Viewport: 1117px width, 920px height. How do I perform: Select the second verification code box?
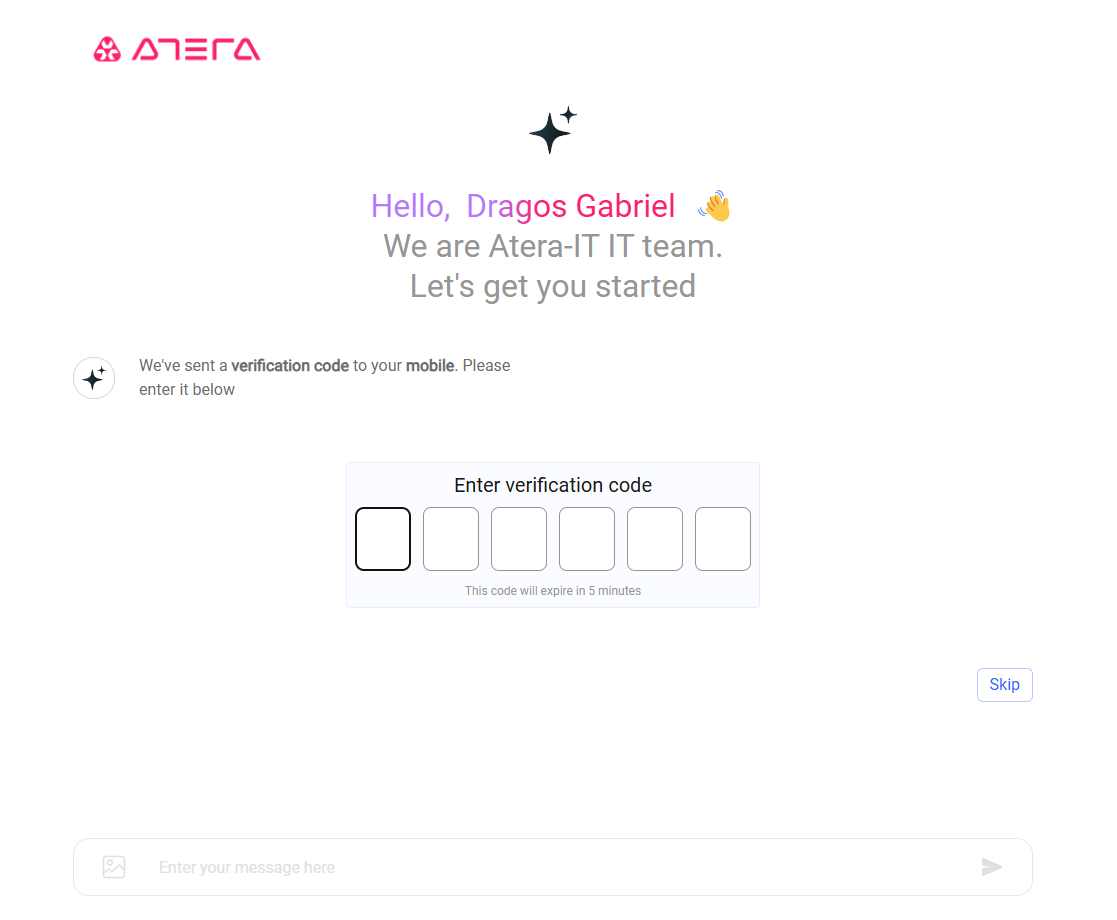451,539
